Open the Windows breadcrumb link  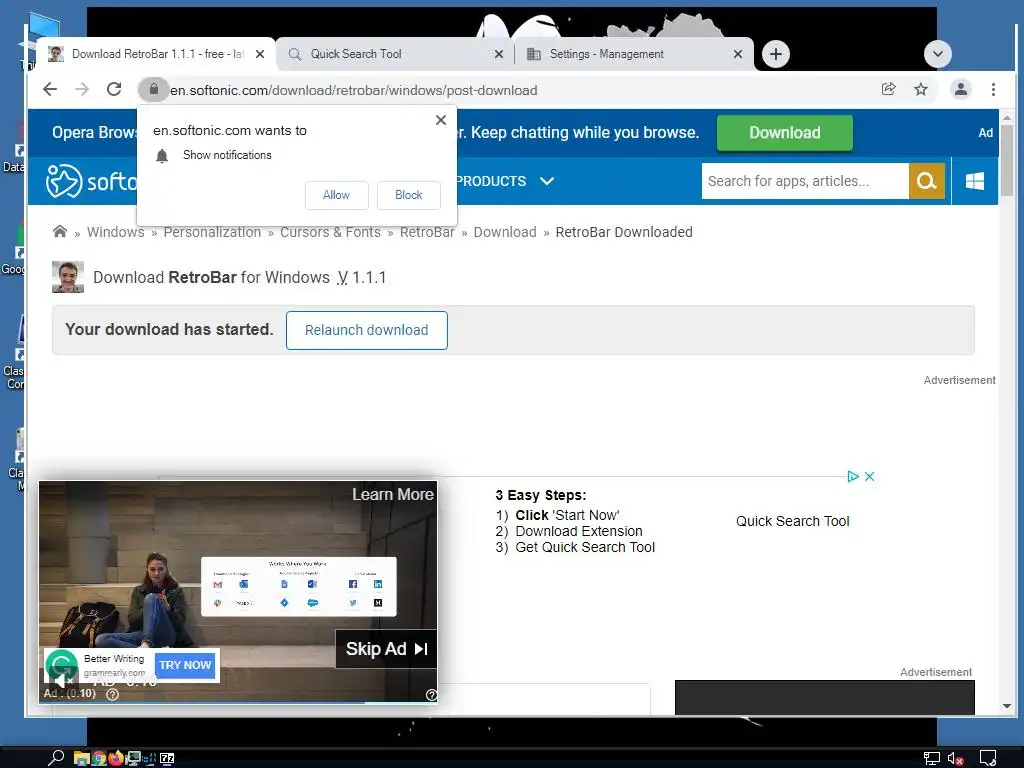point(116,232)
